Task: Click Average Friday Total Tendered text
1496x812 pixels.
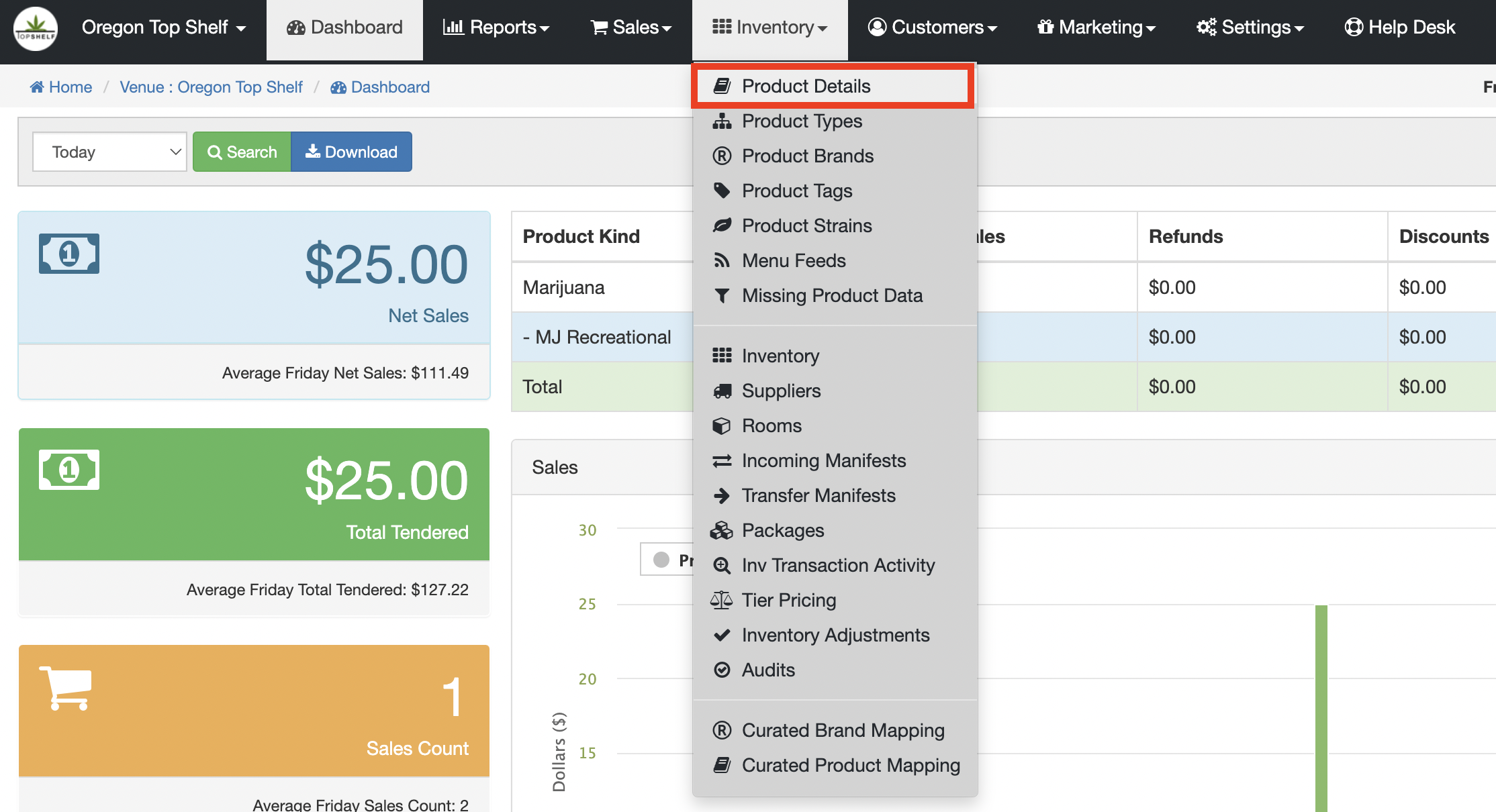Action: [x=328, y=590]
